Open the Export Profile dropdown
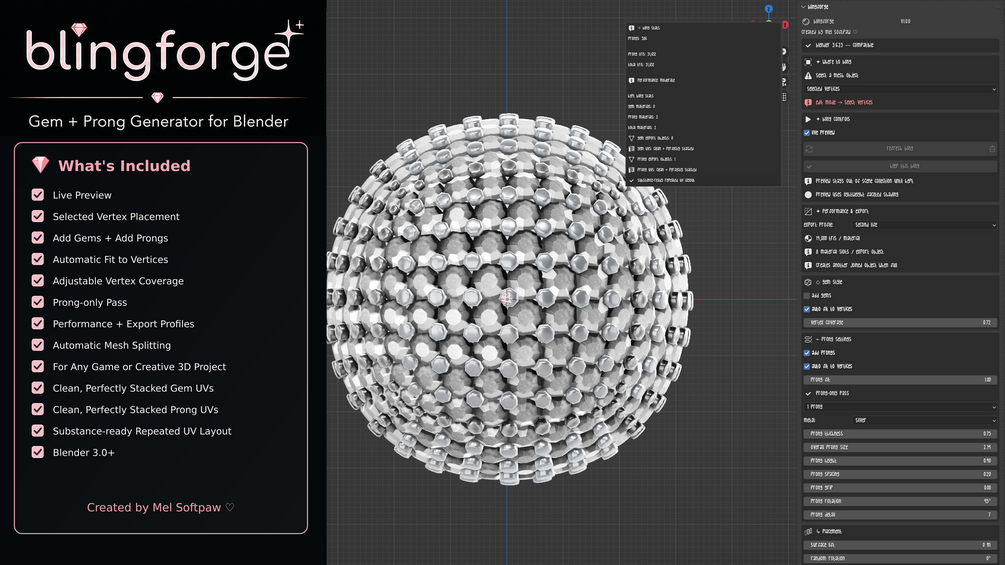 (x=925, y=225)
